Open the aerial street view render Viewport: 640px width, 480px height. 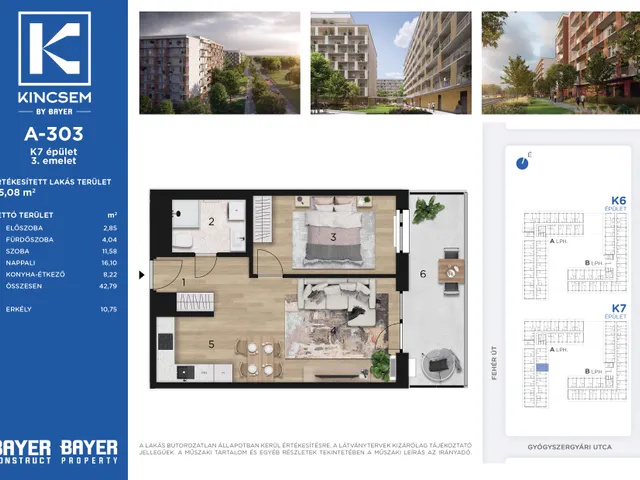220,62
